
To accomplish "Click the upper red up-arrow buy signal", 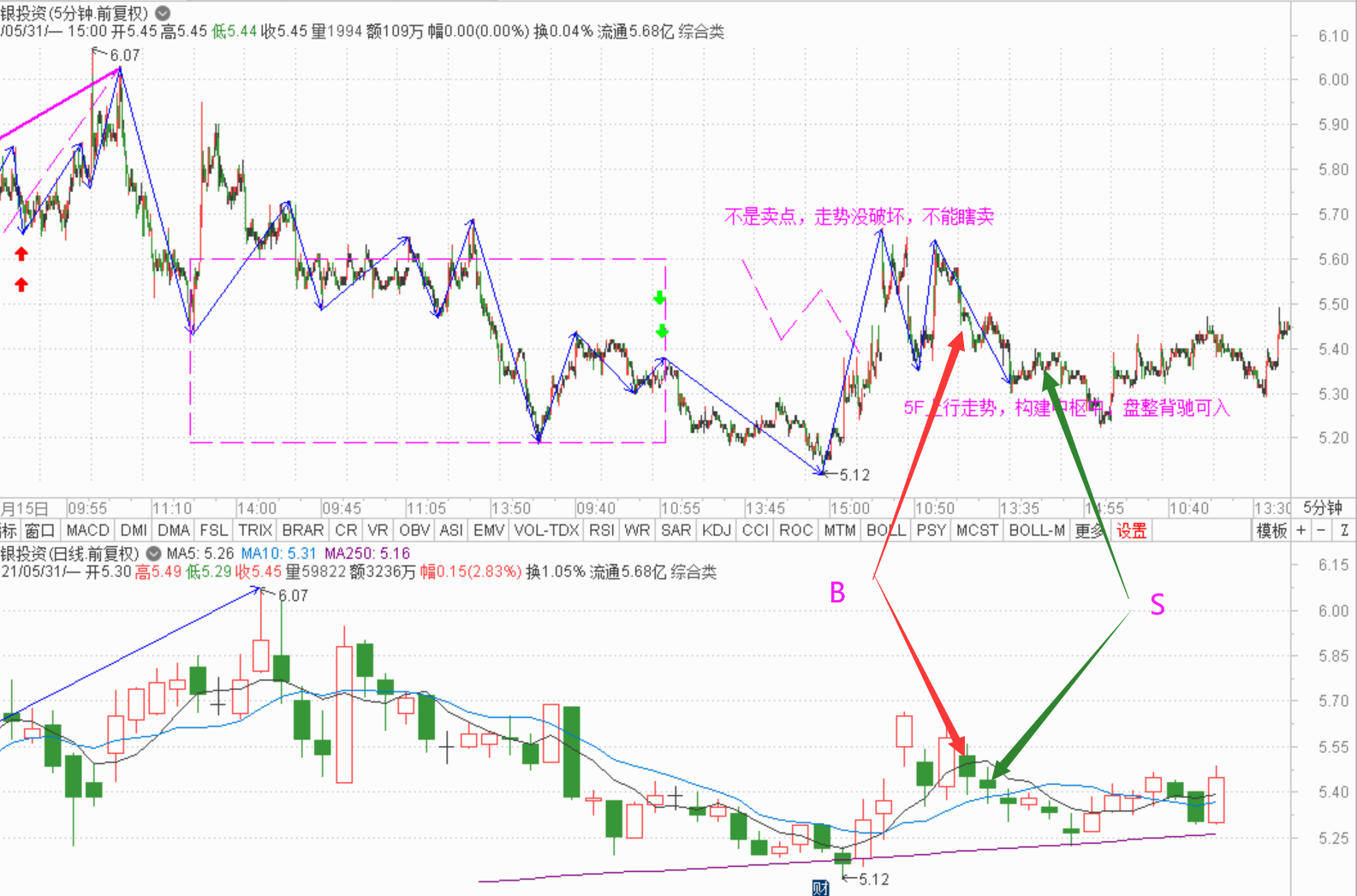I will click(x=21, y=253).
